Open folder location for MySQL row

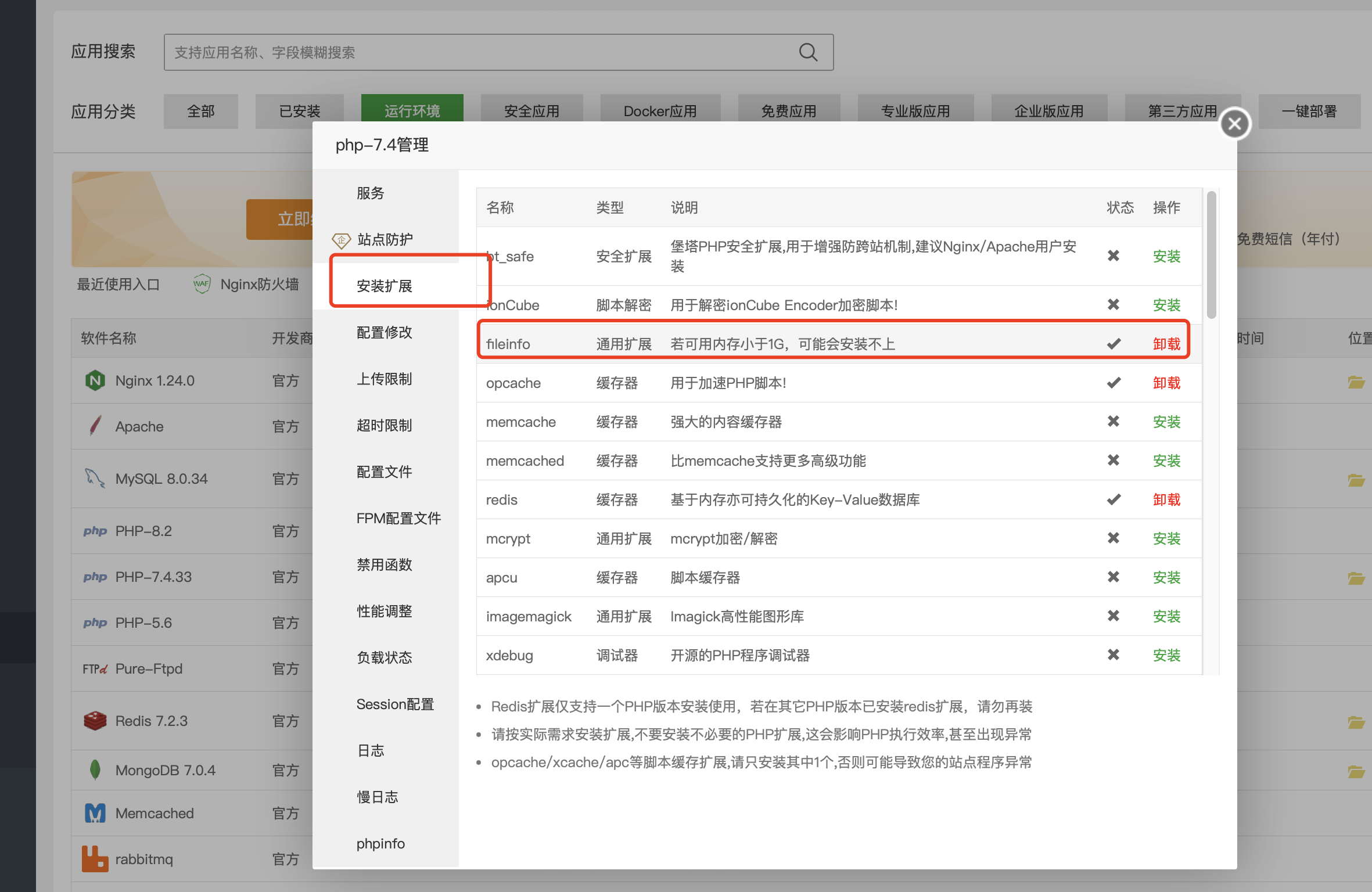1356,480
